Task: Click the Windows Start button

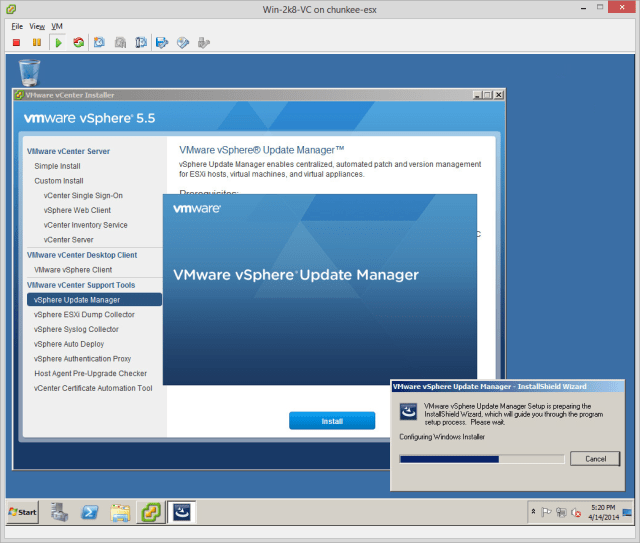Action: pos(23,512)
